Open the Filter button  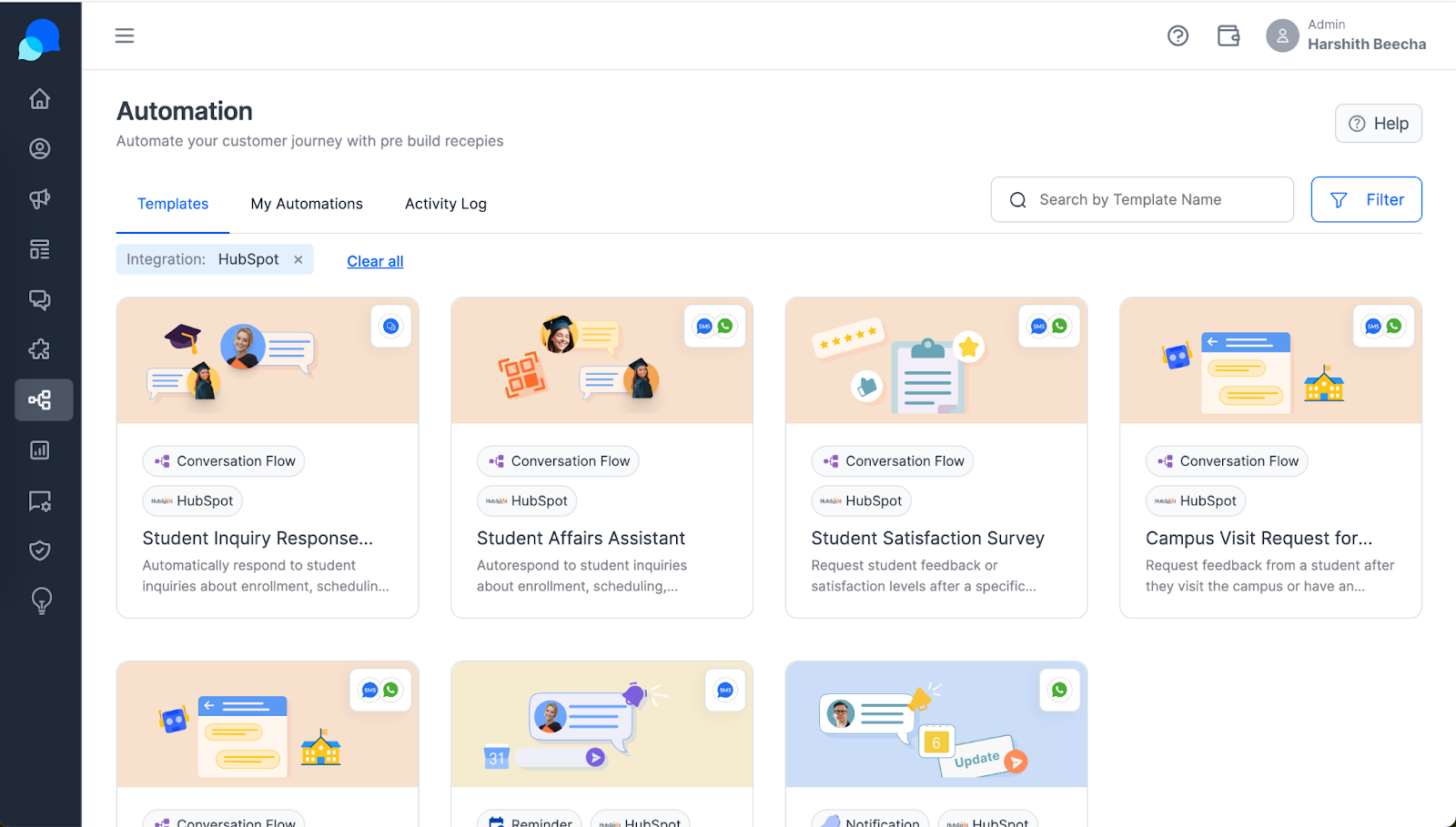pos(1366,199)
